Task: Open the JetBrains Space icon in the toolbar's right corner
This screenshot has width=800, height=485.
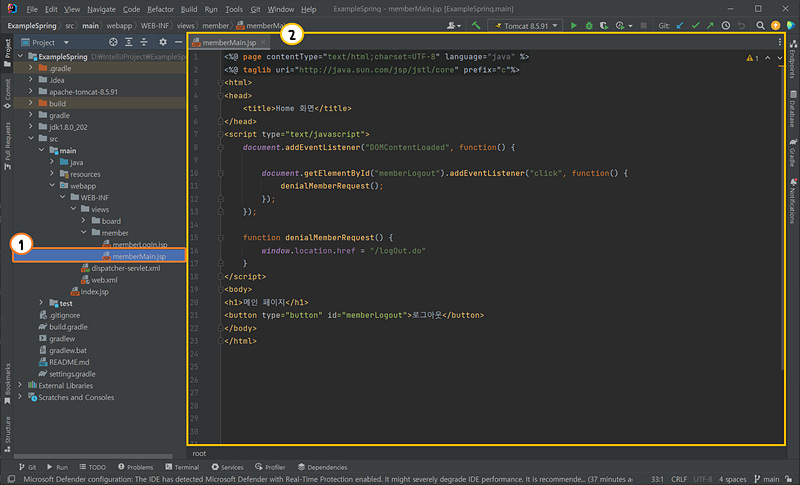Action: (791, 25)
